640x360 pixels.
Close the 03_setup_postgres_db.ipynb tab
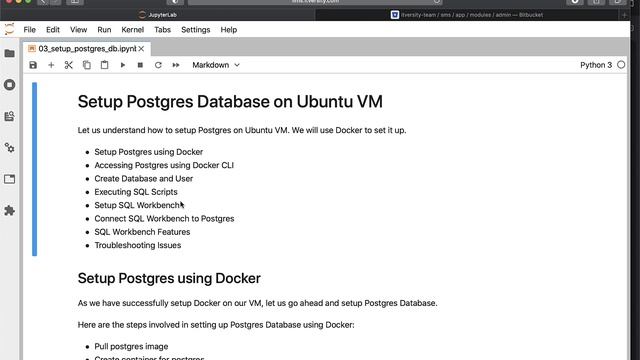point(141,49)
